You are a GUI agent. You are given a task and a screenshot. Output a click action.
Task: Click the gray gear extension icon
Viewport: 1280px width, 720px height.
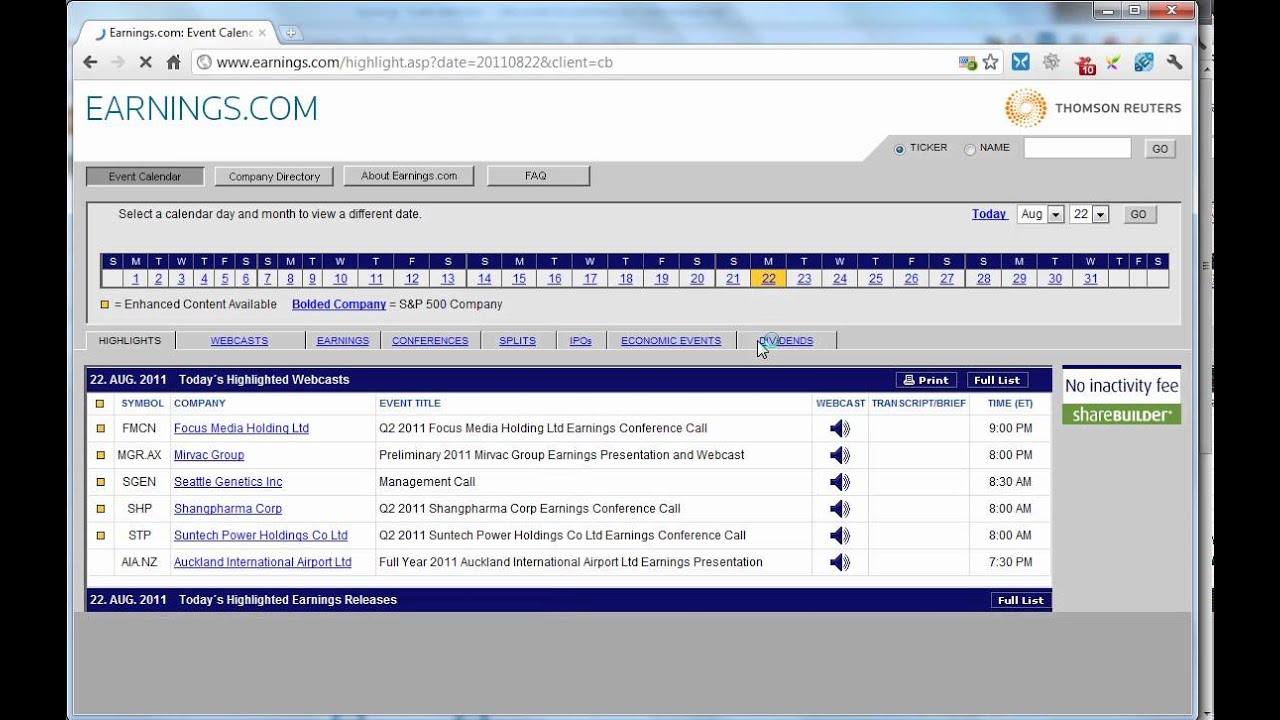tap(1051, 62)
